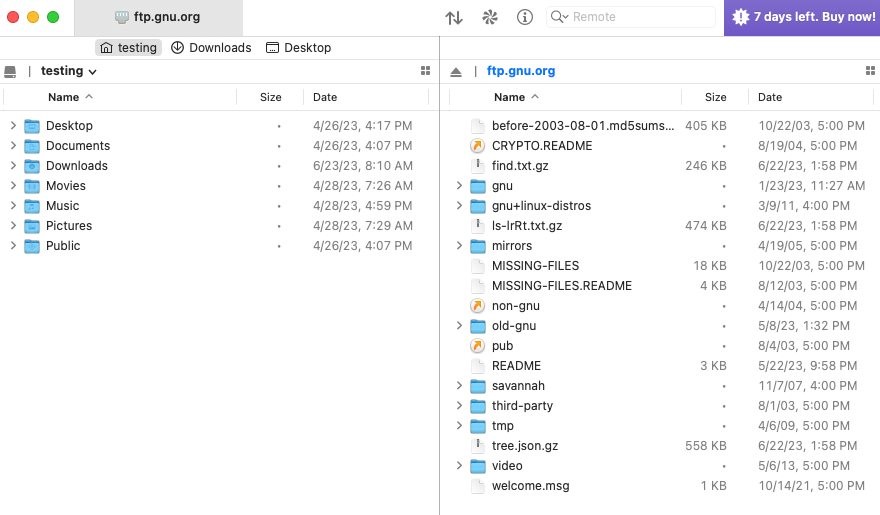Expand the tmp folder
This screenshot has height=515, width=880.
(459, 426)
